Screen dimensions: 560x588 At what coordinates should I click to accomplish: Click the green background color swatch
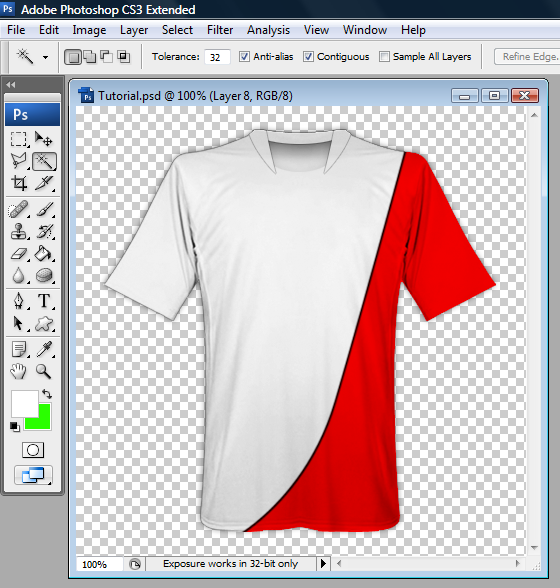[x=44, y=423]
